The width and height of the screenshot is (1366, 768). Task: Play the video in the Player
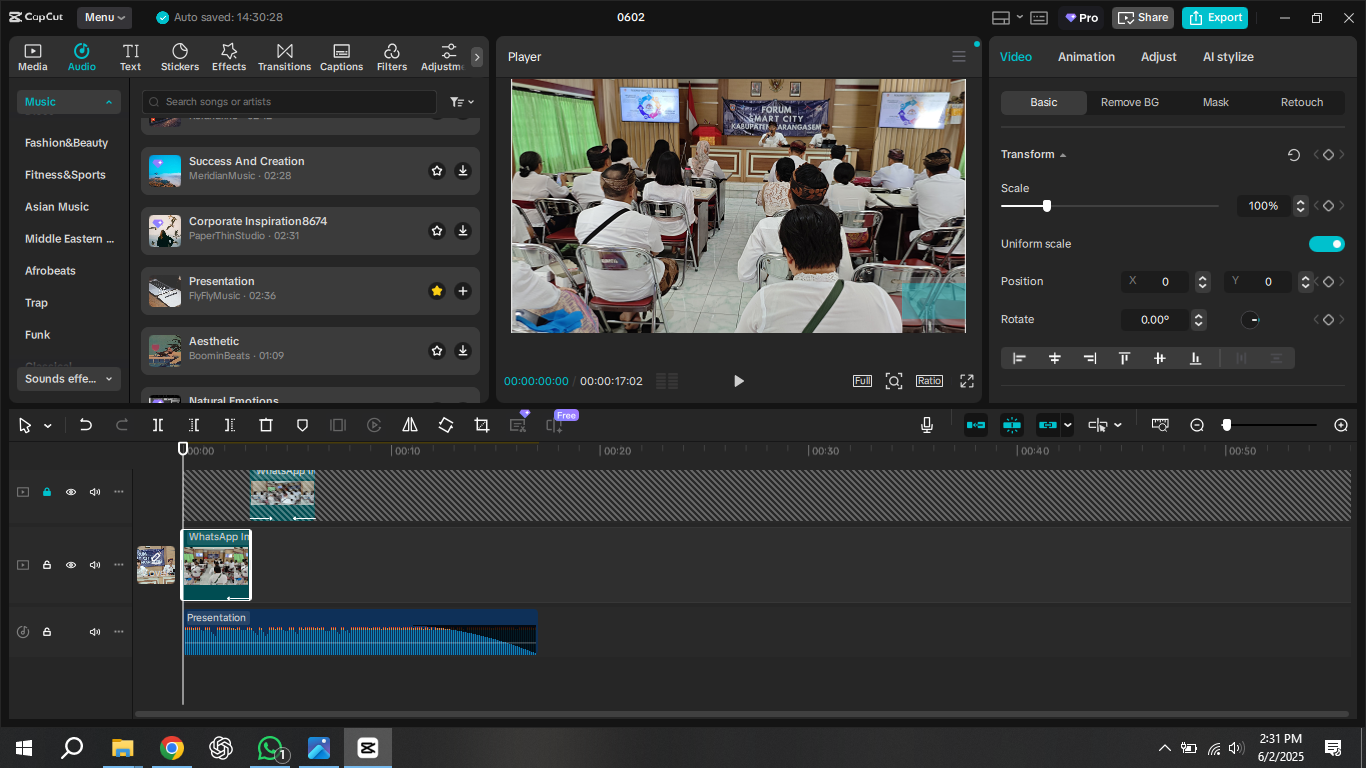tap(738, 381)
